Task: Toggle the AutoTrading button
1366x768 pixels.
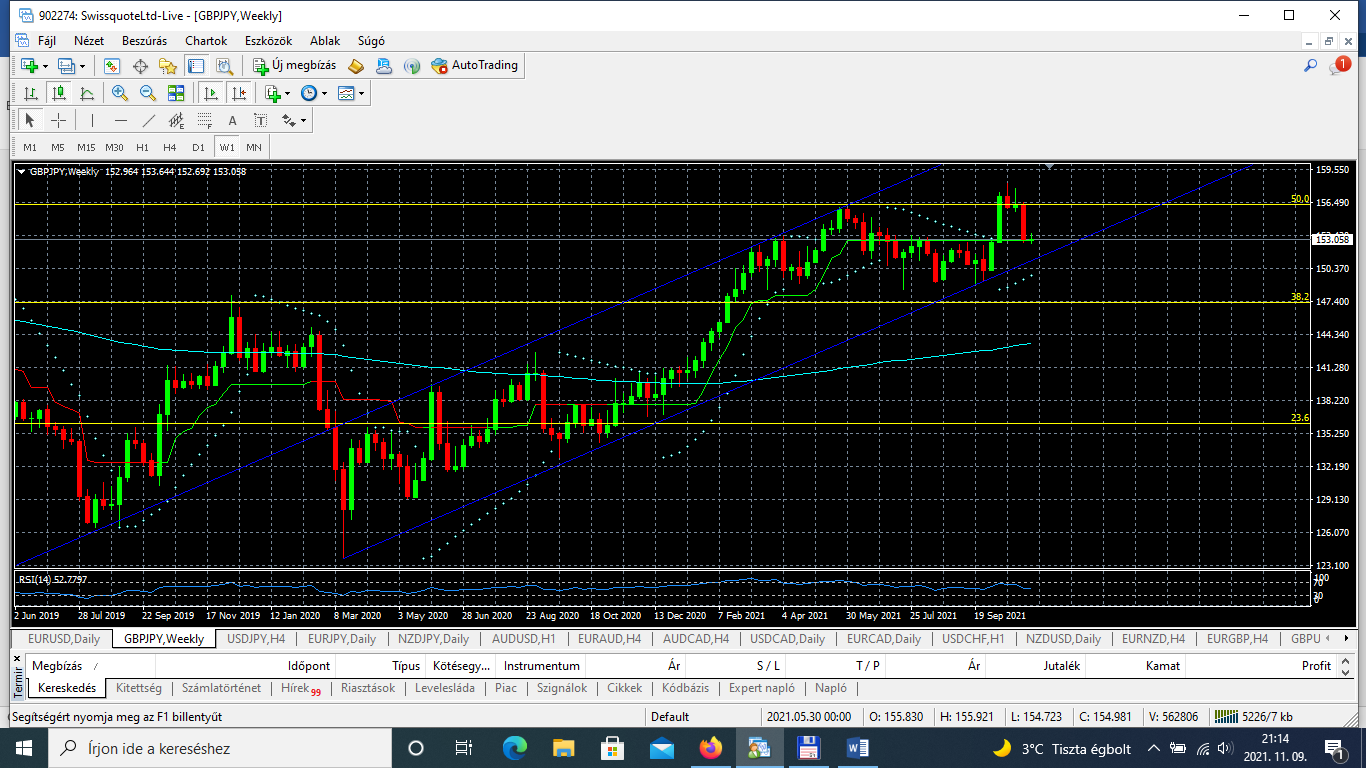Action: [x=475, y=66]
